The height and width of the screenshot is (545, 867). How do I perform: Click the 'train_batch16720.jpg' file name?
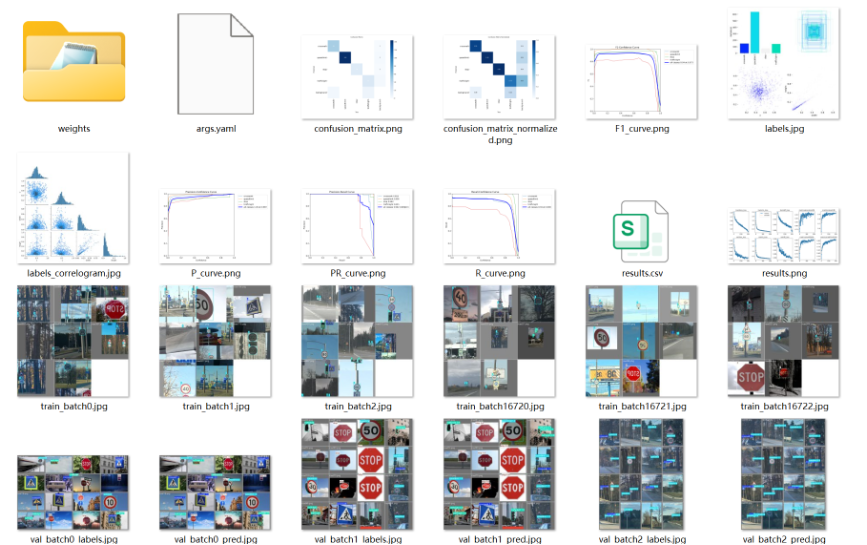[x=500, y=406]
